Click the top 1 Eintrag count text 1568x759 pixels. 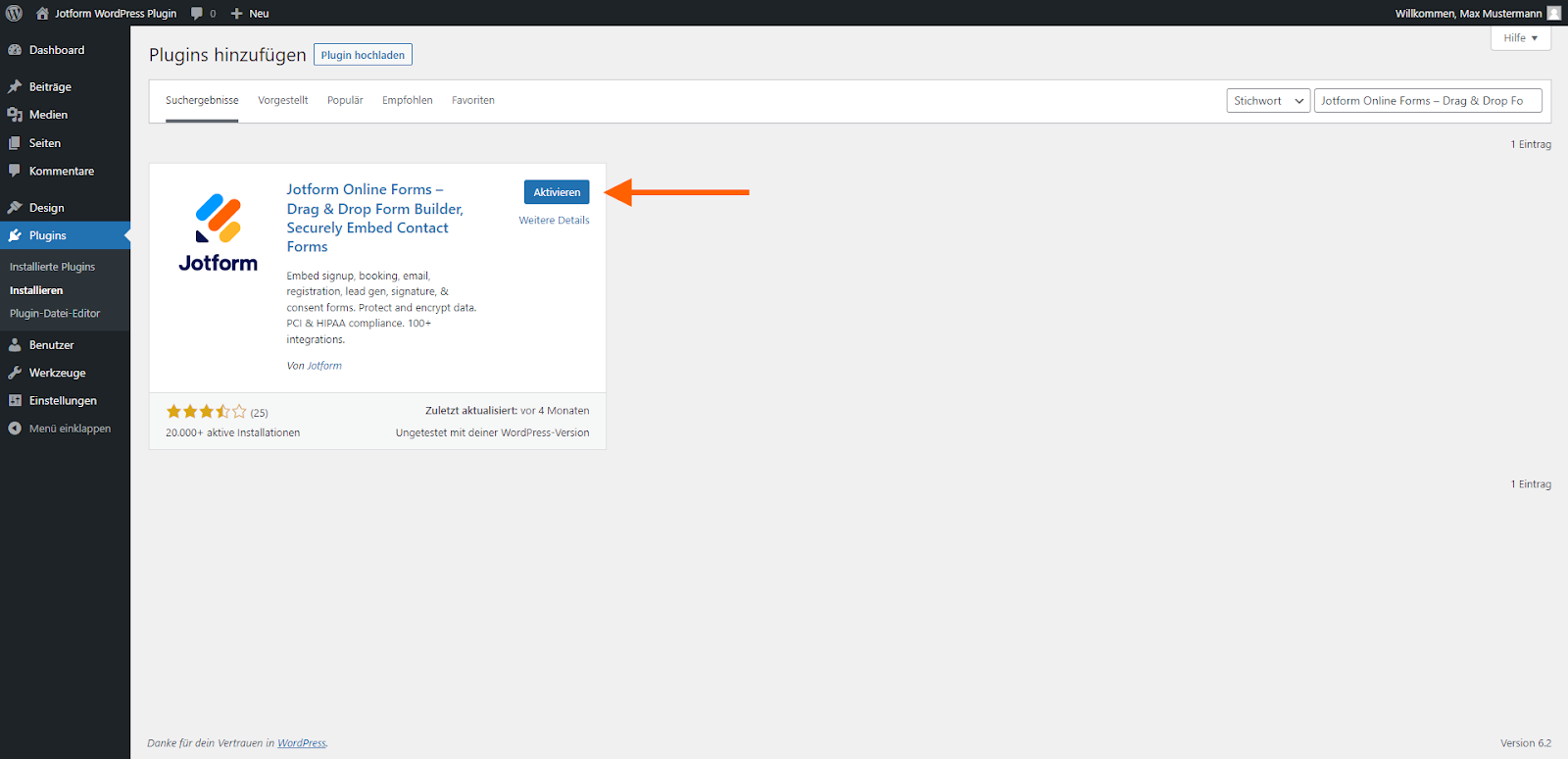1531,144
